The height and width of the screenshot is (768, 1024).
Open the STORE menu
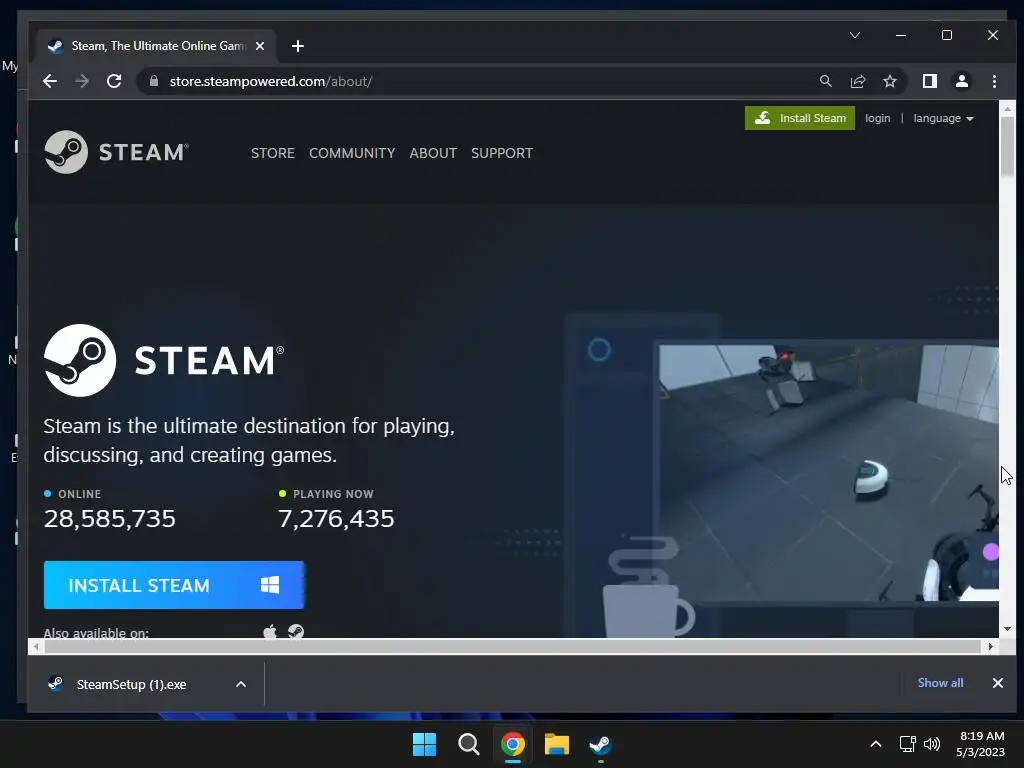273,153
